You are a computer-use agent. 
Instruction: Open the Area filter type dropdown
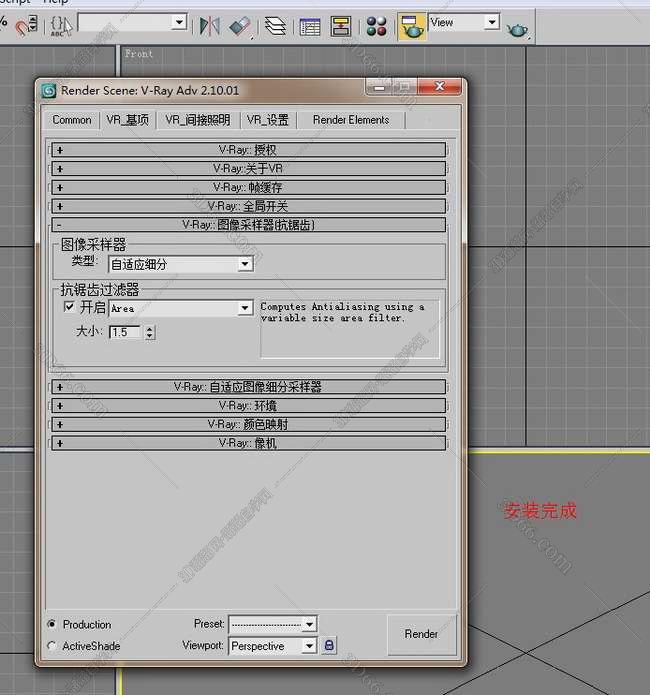pos(181,308)
